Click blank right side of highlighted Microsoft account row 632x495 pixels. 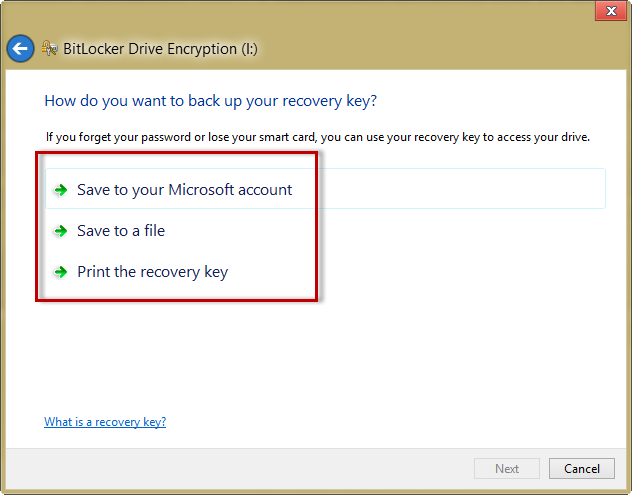click(480, 189)
